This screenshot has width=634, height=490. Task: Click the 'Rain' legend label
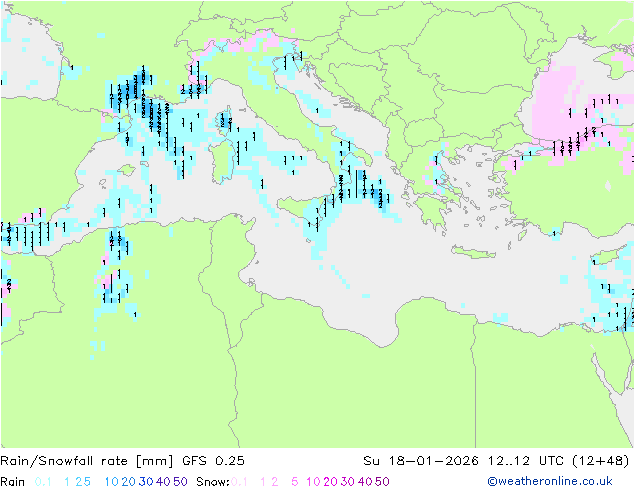(x=13, y=482)
